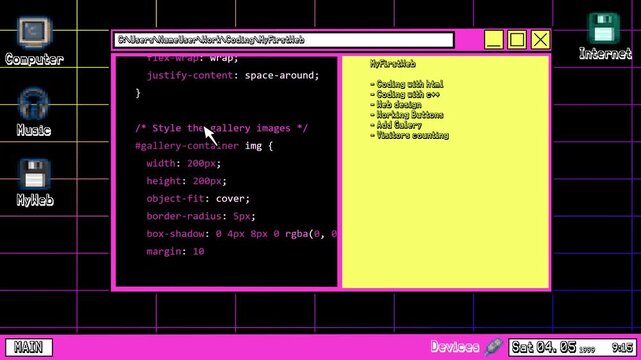Image resolution: width=641 pixels, height=360 pixels.
Task: Select 'Working Buttons' note line
Action: pyautogui.click(x=407, y=115)
